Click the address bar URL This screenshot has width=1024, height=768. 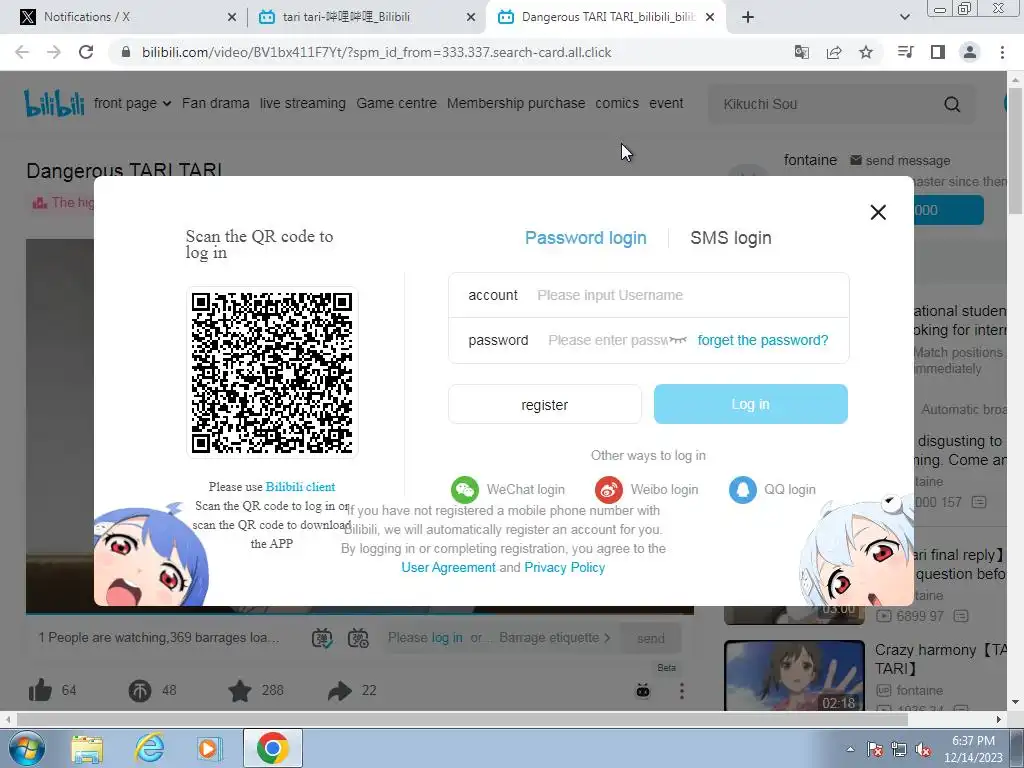pyautogui.click(x=377, y=52)
